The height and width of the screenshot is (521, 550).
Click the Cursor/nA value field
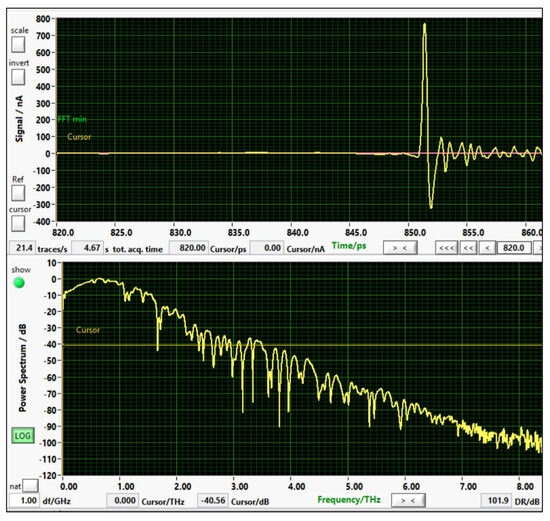[267, 248]
